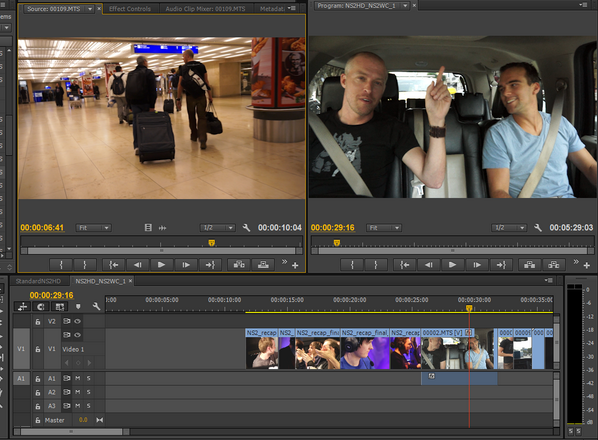Go to Out point in Source monitor
The image size is (598, 440).
(x=210, y=265)
